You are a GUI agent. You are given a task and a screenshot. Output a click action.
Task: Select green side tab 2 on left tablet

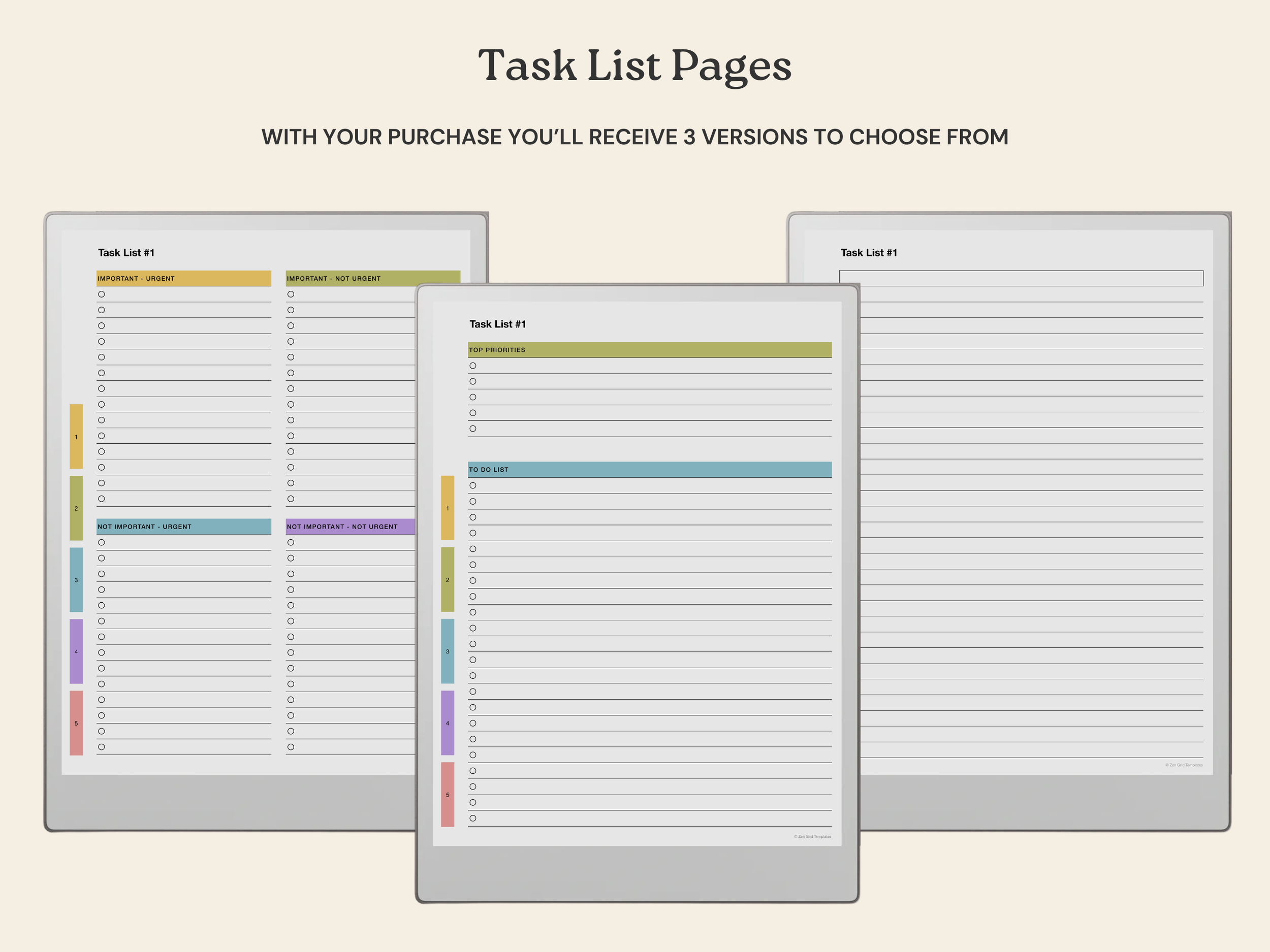click(76, 508)
